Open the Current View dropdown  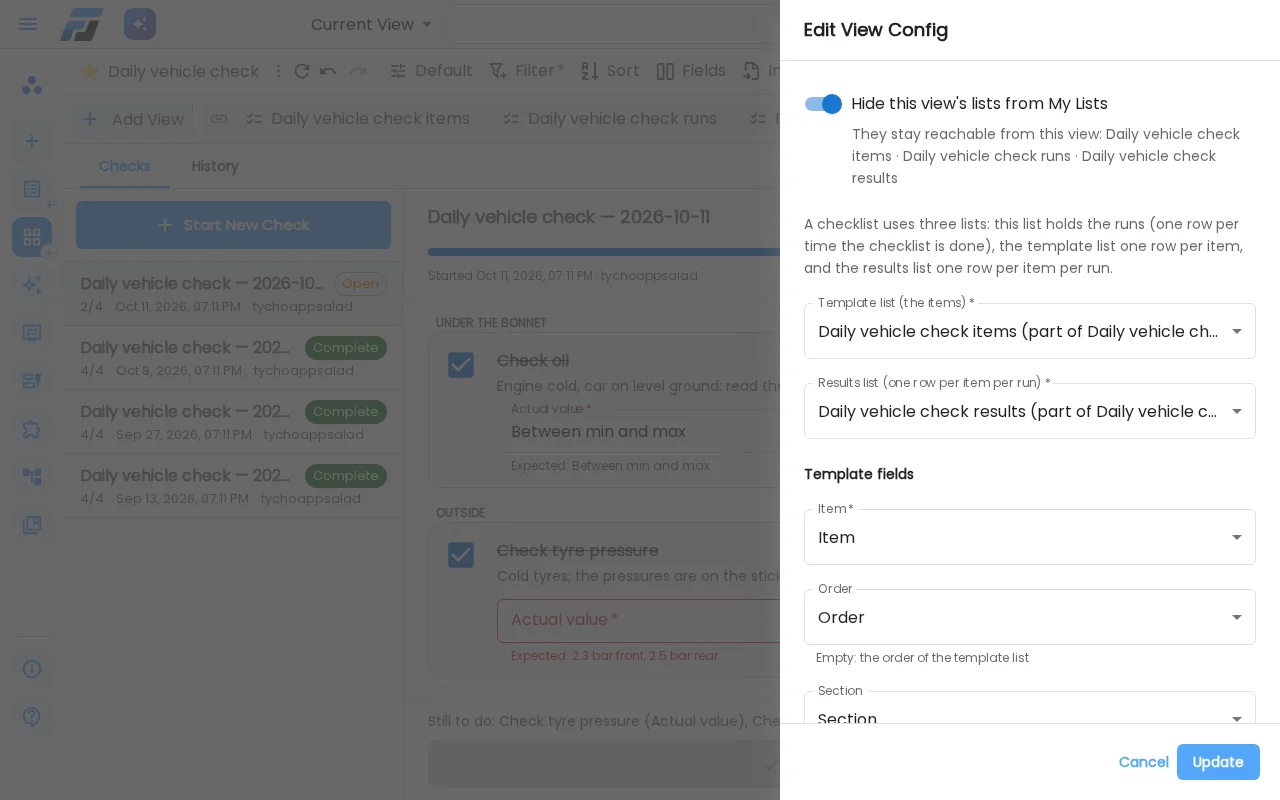tap(372, 24)
